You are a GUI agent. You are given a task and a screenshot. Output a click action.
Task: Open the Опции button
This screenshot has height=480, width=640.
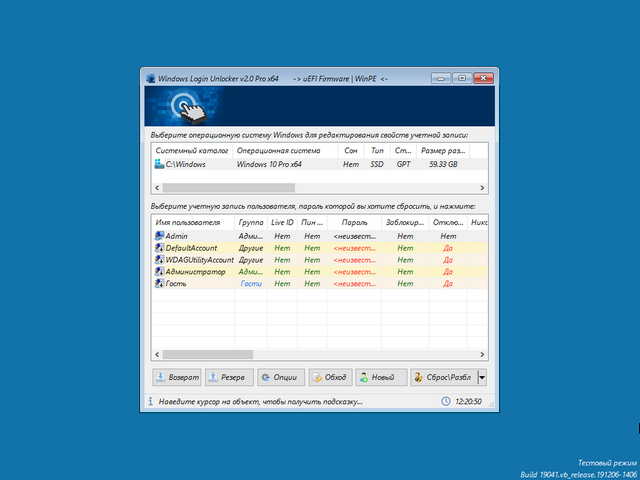[280, 377]
